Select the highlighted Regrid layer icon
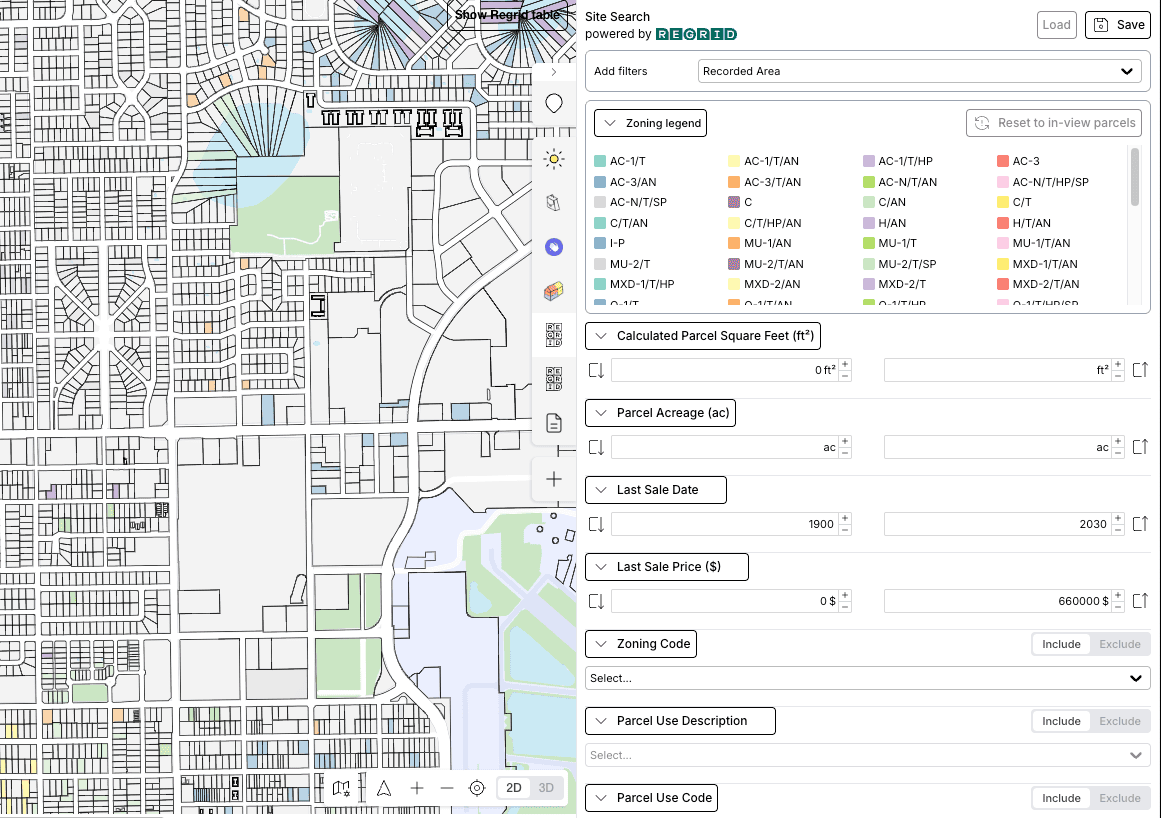The width and height of the screenshot is (1161, 818). (554, 335)
